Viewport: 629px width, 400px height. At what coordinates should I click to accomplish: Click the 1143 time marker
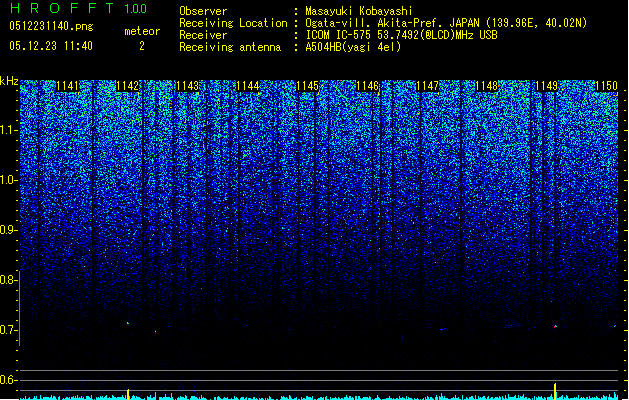pos(187,86)
